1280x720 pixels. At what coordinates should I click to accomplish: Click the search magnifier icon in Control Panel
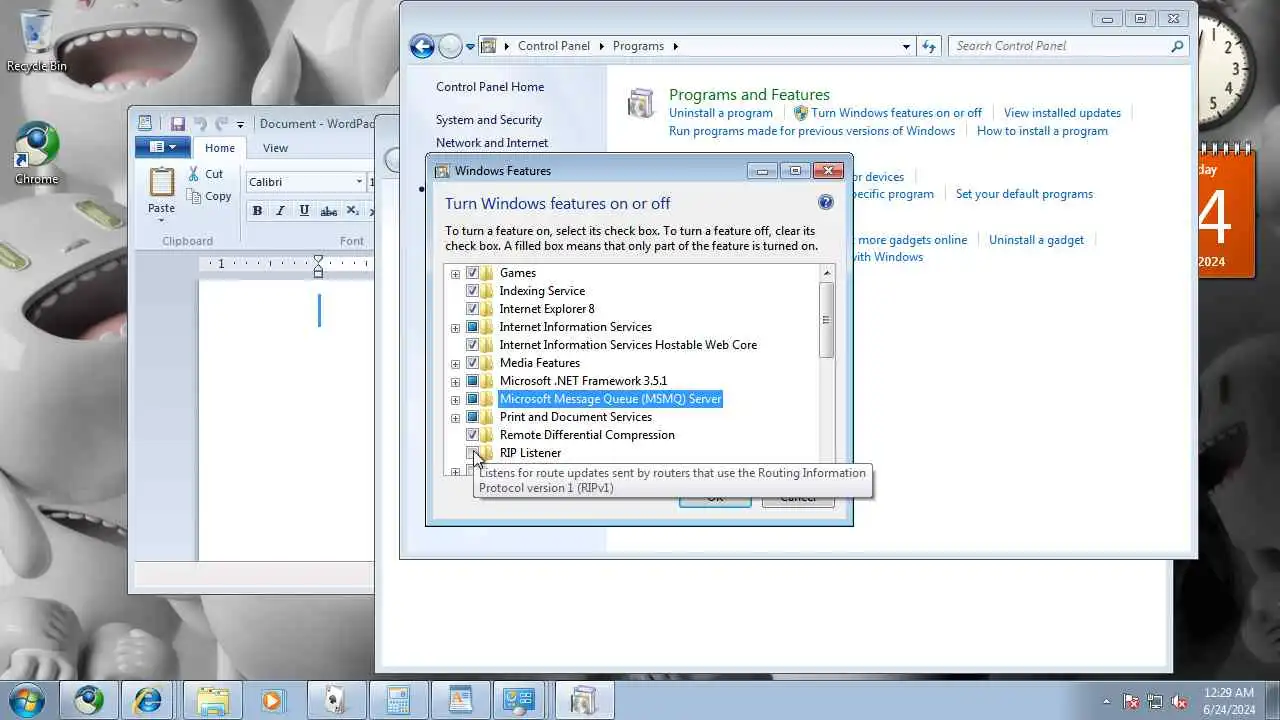[x=1177, y=46]
